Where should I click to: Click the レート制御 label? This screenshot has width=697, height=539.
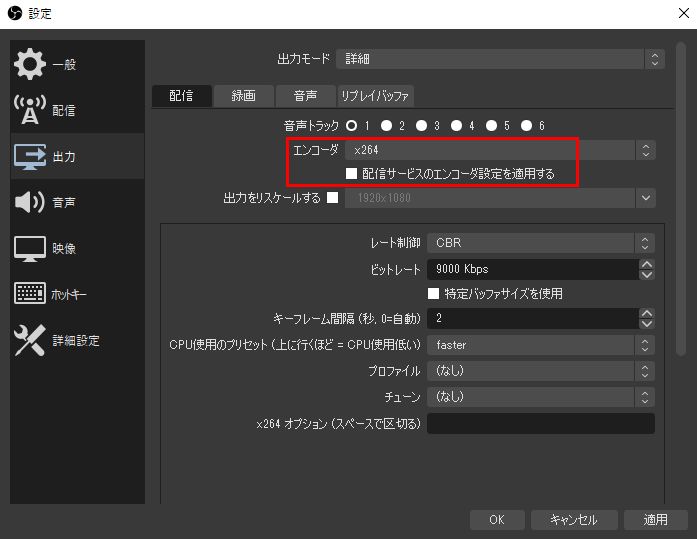(395, 243)
